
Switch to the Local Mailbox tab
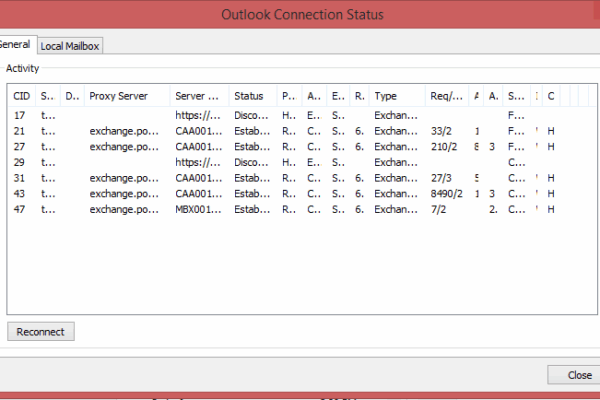point(70,46)
